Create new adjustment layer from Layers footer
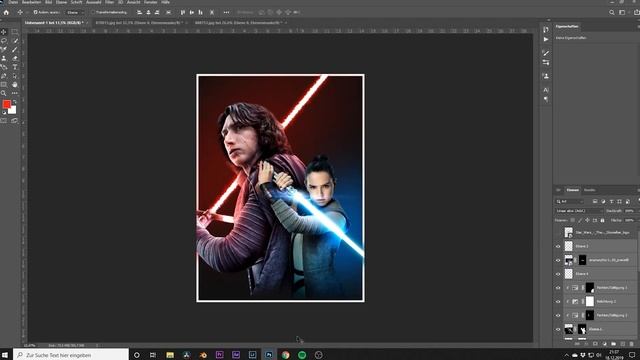The width and height of the screenshot is (640, 360). (x=604, y=344)
